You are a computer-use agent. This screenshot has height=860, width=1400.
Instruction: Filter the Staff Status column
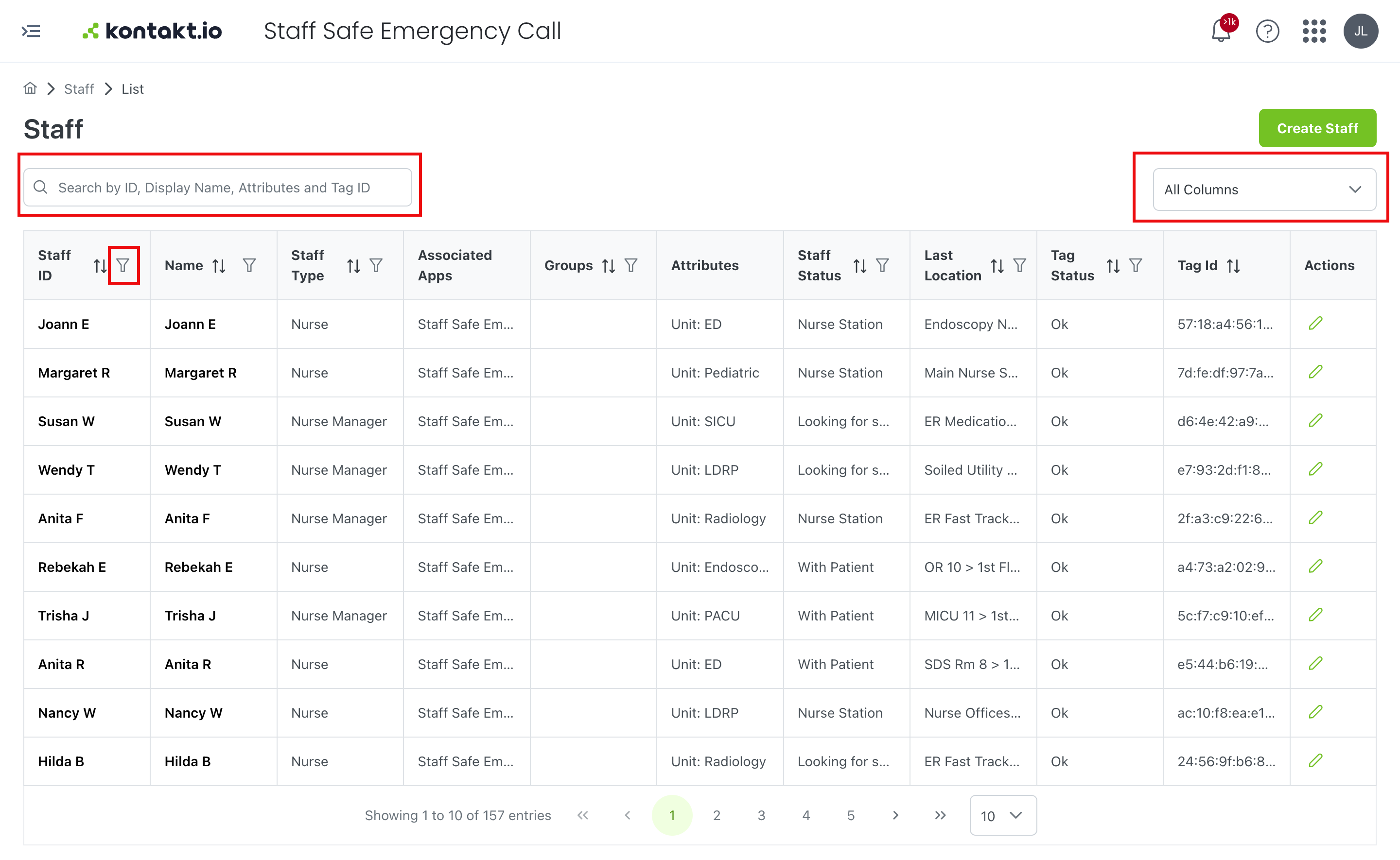[x=882, y=266]
